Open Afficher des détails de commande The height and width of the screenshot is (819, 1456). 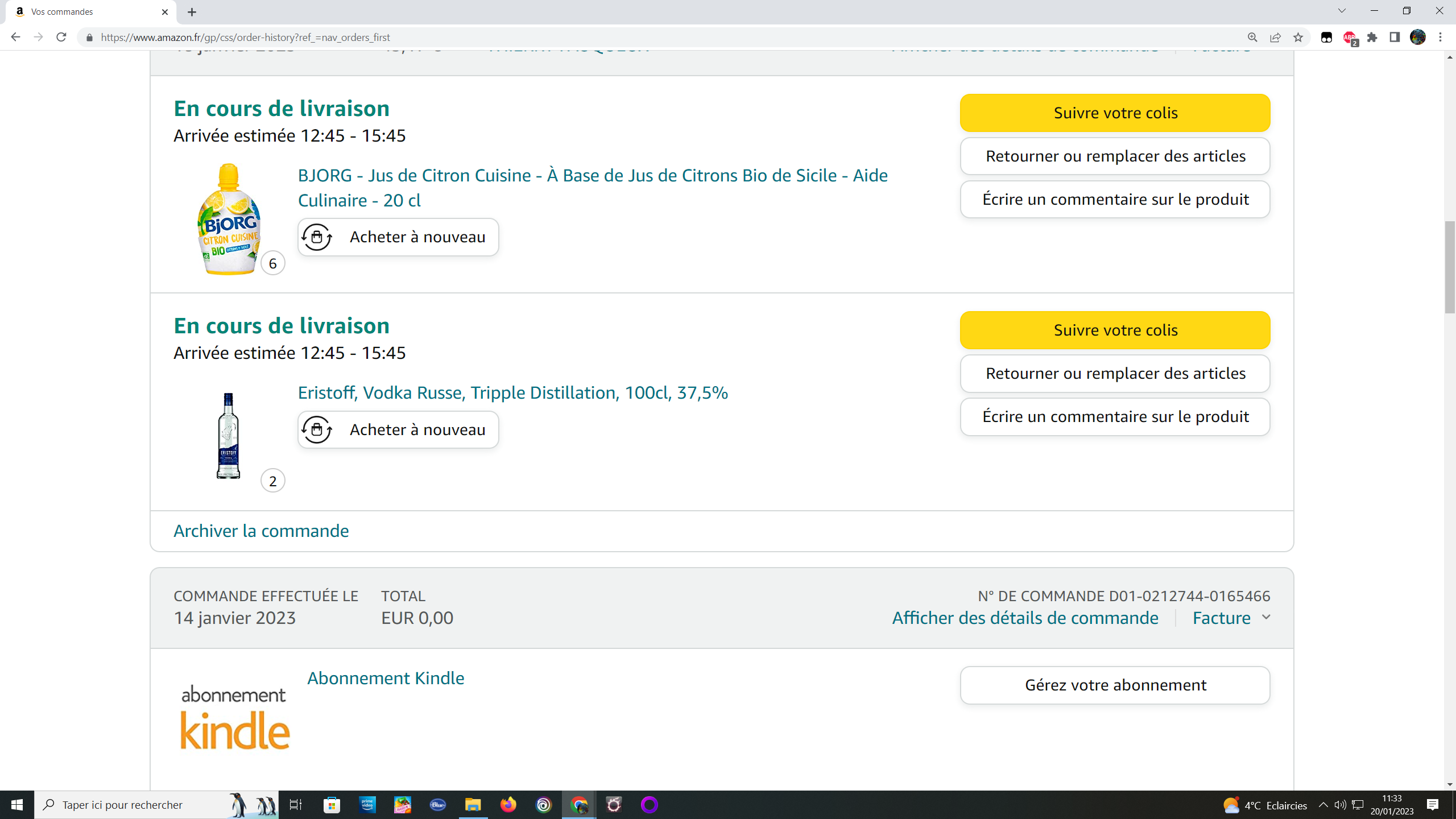(1025, 618)
